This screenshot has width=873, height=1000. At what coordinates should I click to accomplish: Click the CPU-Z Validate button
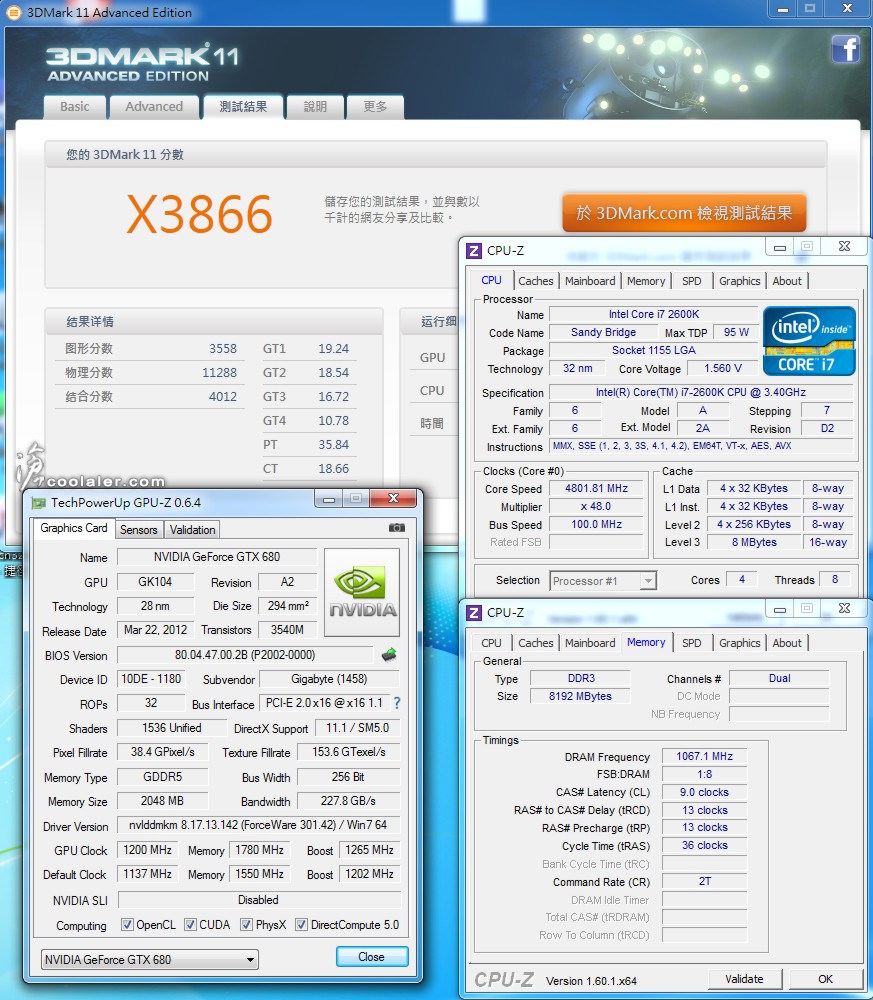coord(744,979)
